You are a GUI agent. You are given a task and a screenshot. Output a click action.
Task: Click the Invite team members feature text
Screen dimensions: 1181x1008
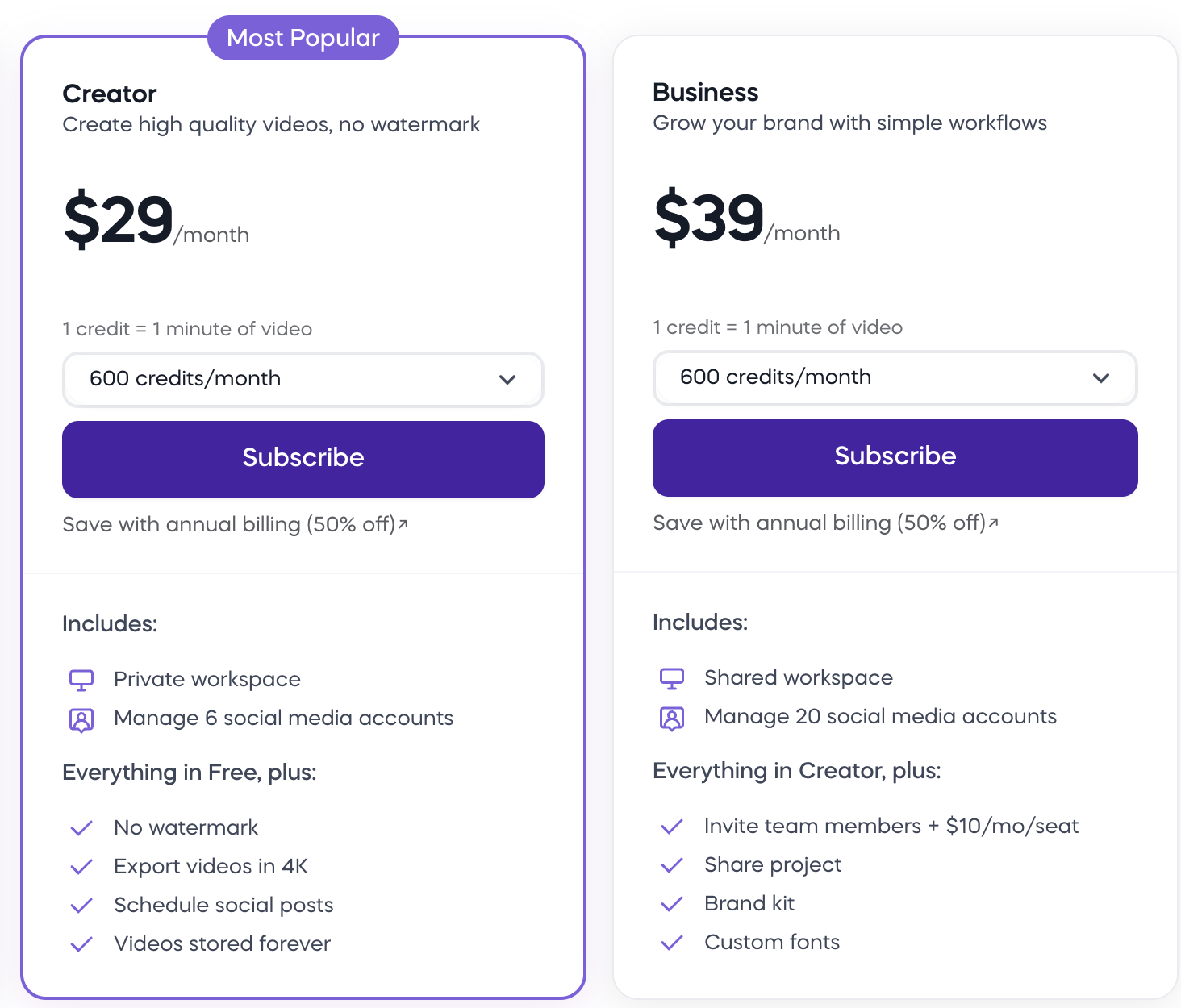pyautogui.click(x=891, y=827)
